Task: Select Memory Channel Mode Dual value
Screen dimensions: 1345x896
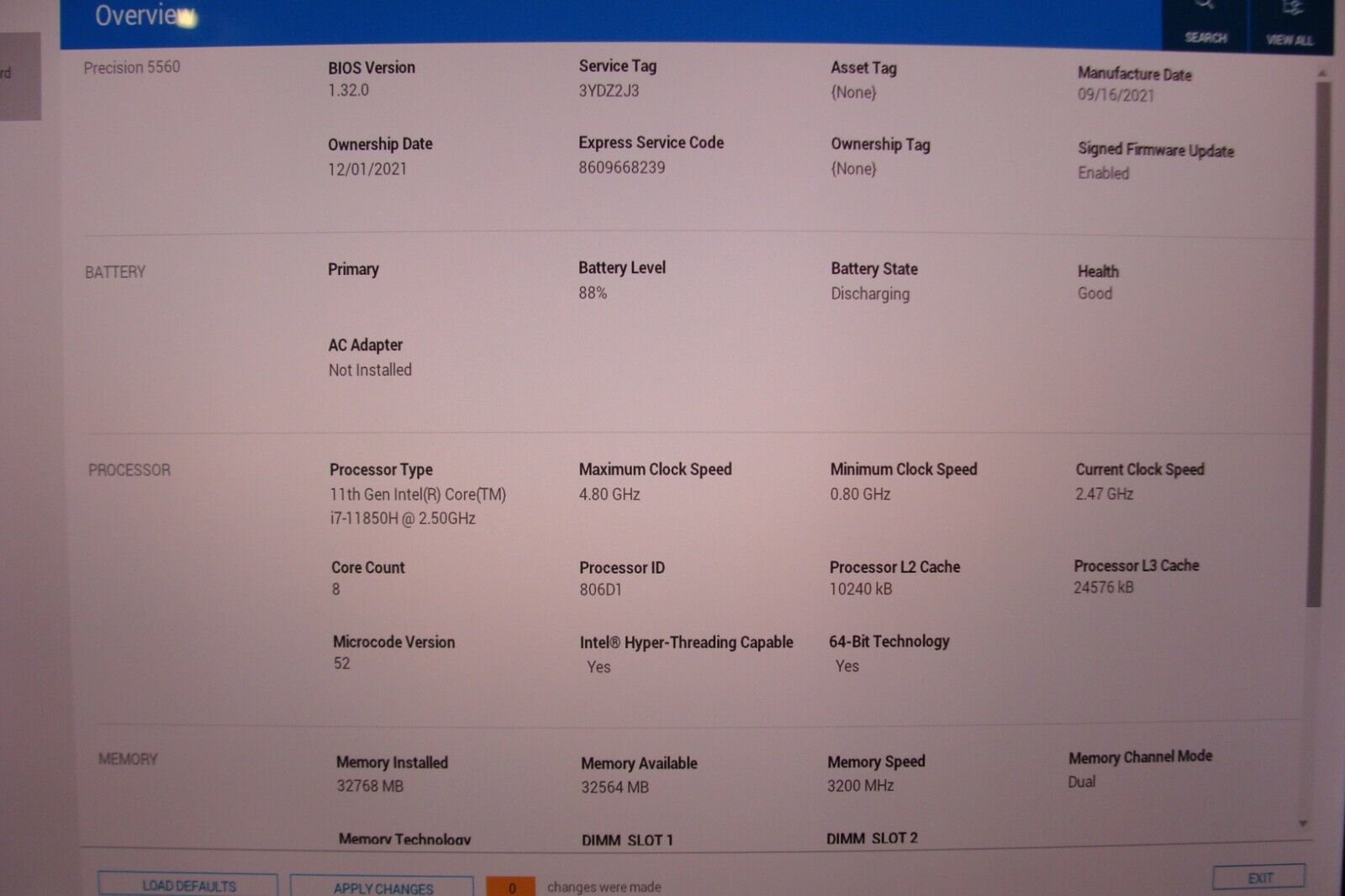Action: pos(1082,782)
